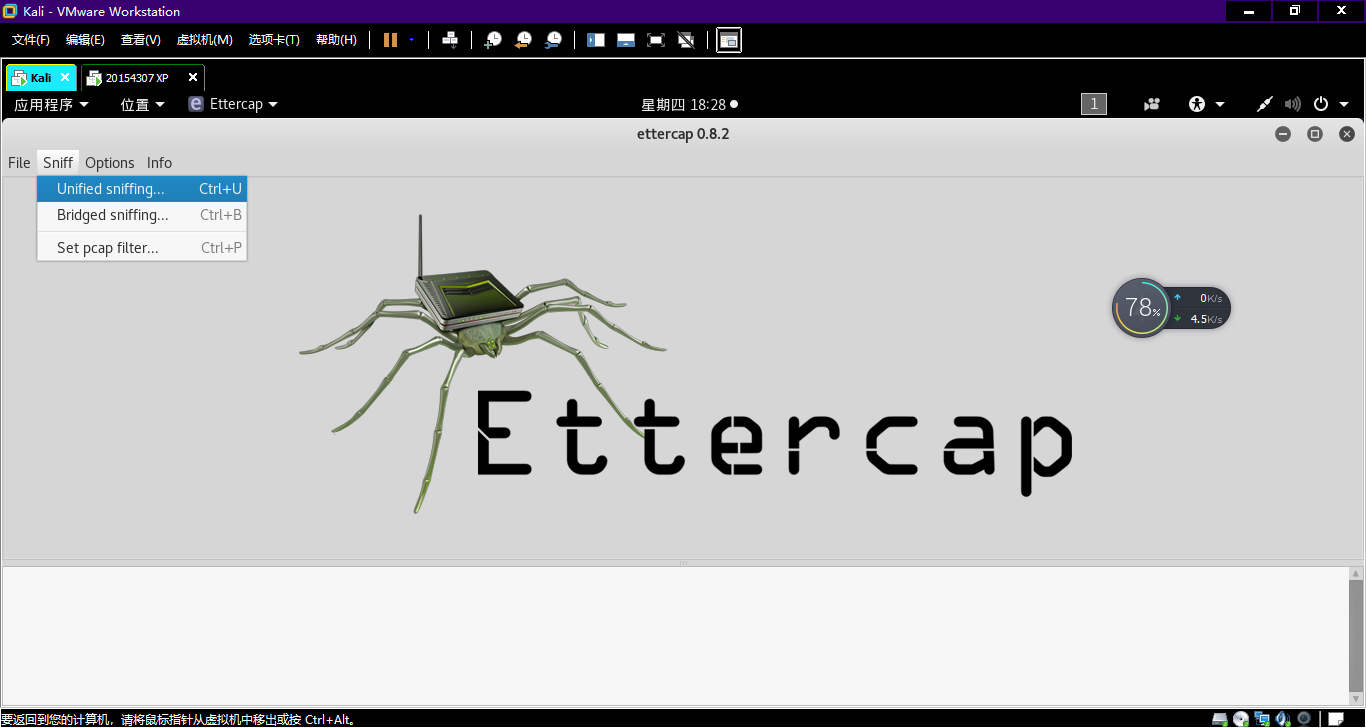Click the take snapshot icon in VMware toolbar
1366x728 pixels.
click(493, 40)
